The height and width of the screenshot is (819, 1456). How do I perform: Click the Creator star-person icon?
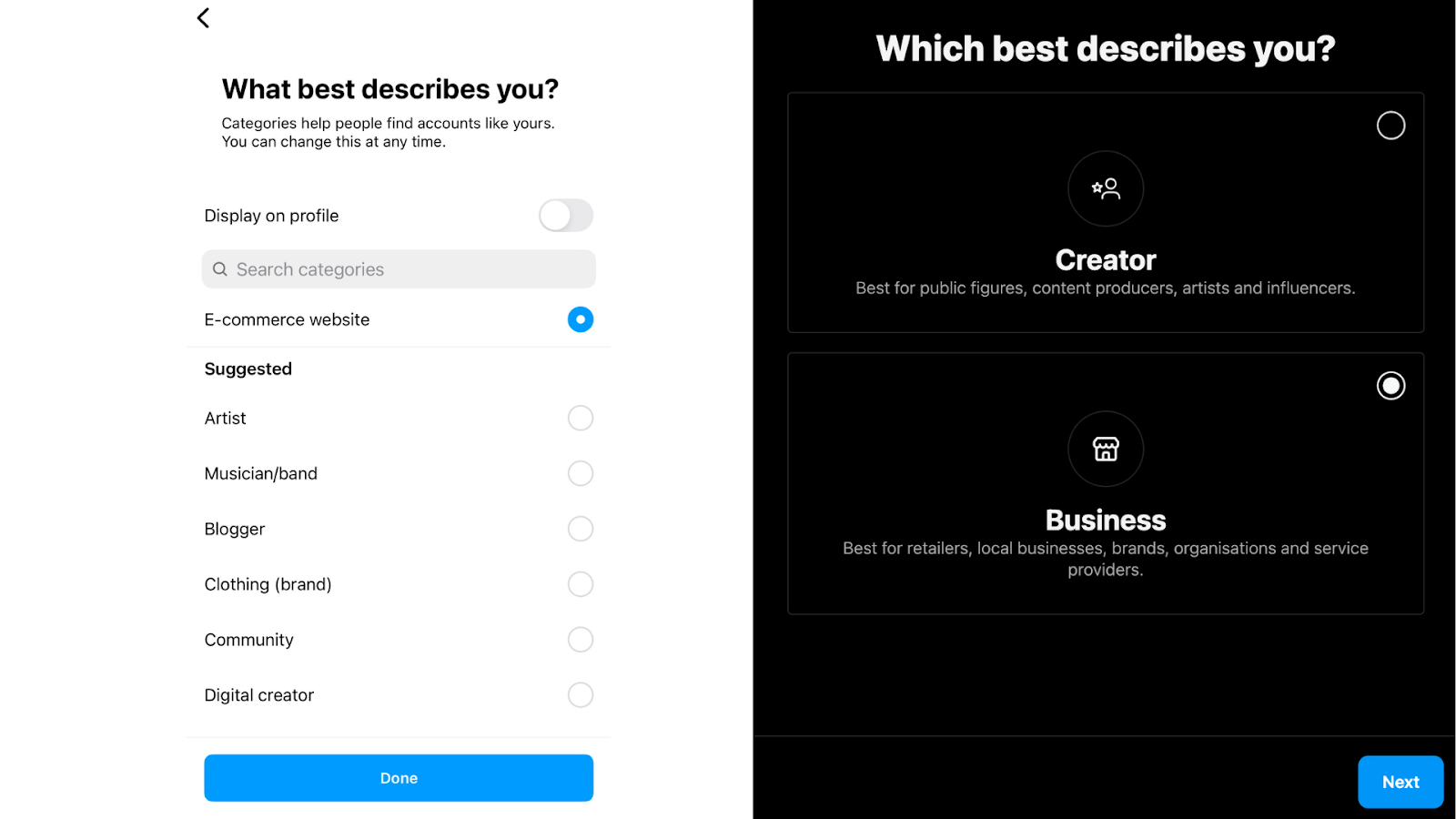(1105, 188)
